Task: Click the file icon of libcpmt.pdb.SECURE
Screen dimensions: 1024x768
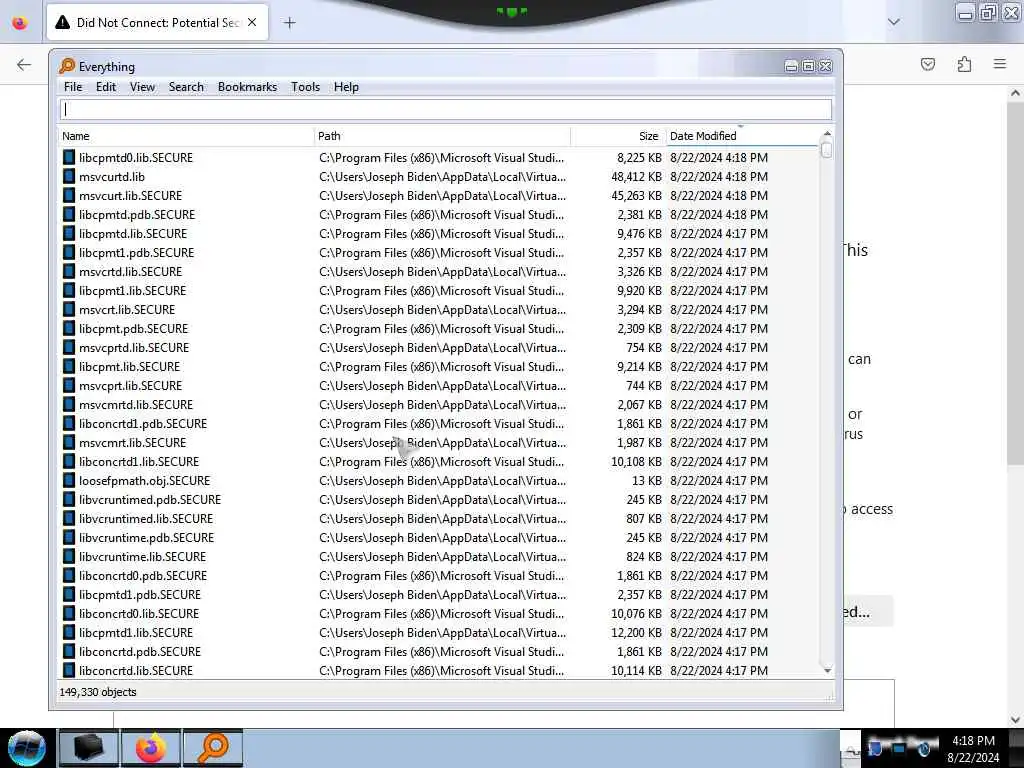Action: [x=69, y=328]
